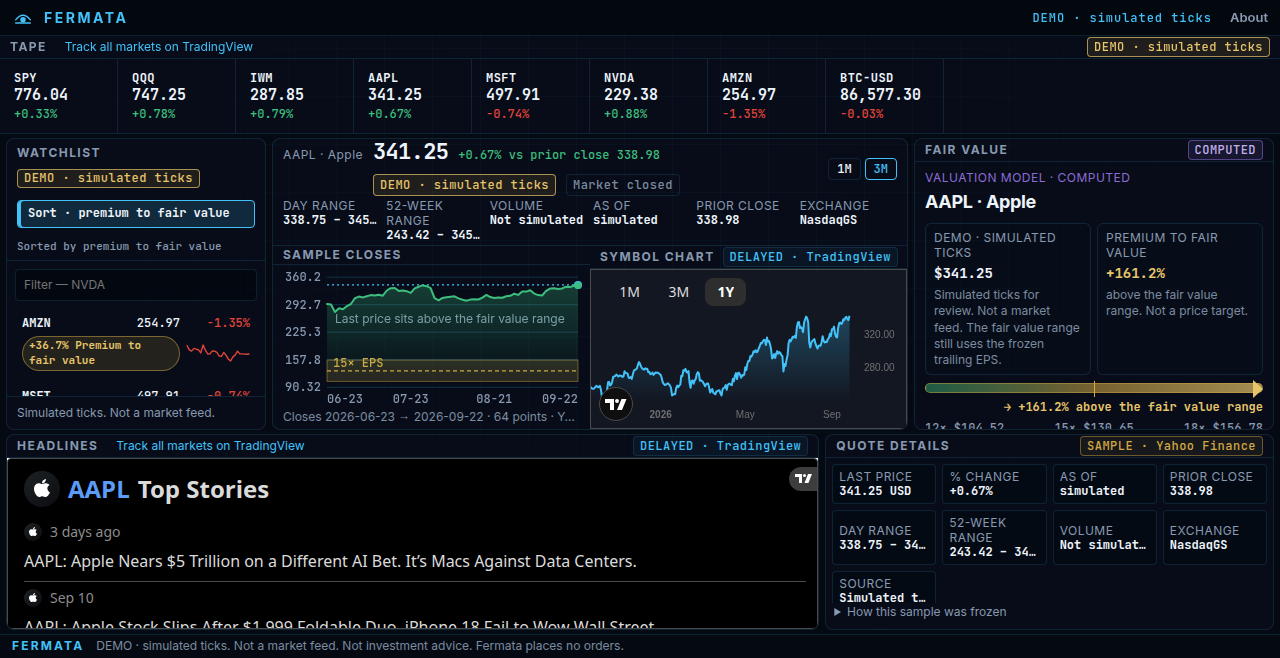Select the 1Y tab on the symbol chart
1280x658 pixels.
(726, 292)
